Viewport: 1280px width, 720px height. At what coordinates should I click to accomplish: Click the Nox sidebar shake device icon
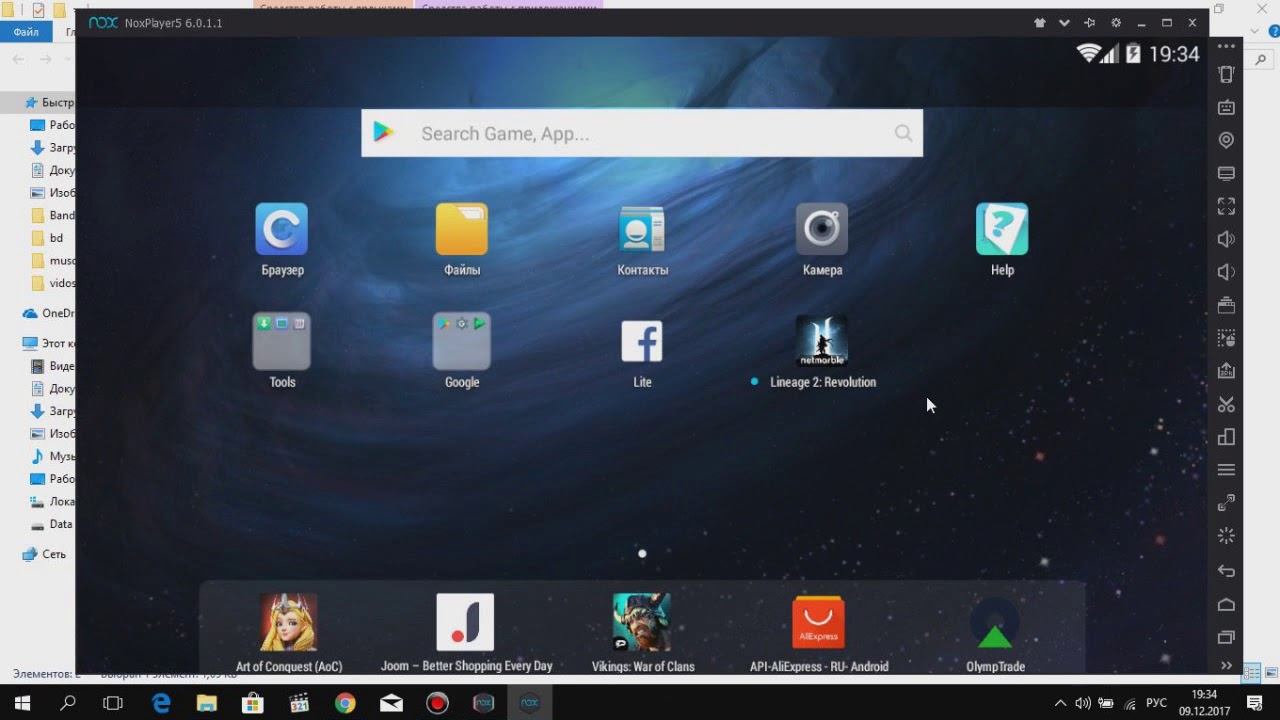click(x=1226, y=74)
